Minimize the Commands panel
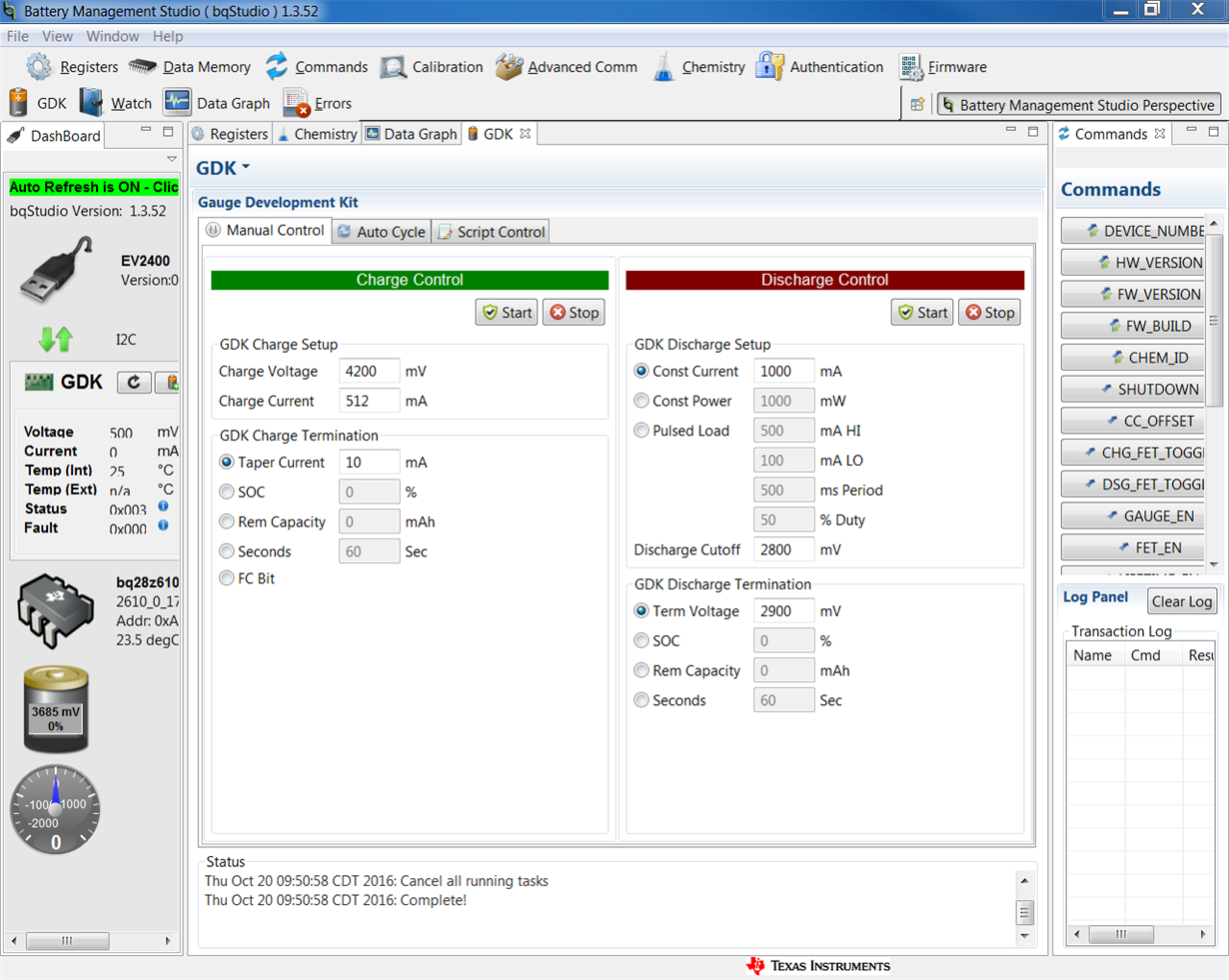Image resolution: width=1229 pixels, height=980 pixels. click(x=1191, y=131)
